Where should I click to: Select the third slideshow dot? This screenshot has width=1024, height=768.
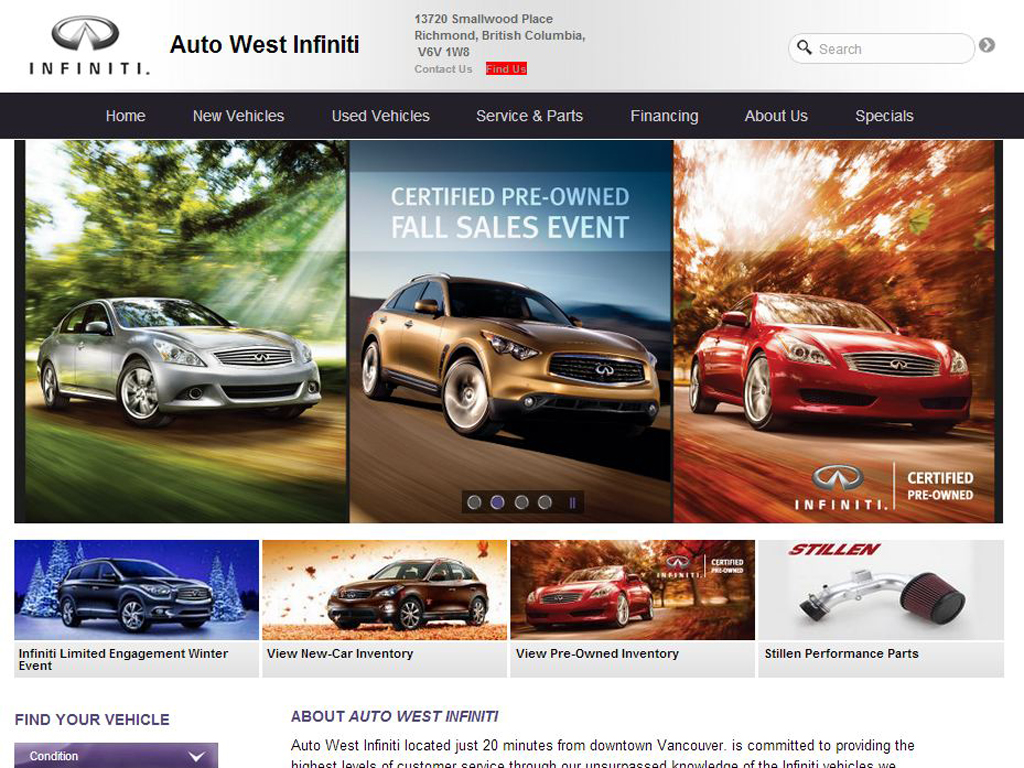coord(521,502)
